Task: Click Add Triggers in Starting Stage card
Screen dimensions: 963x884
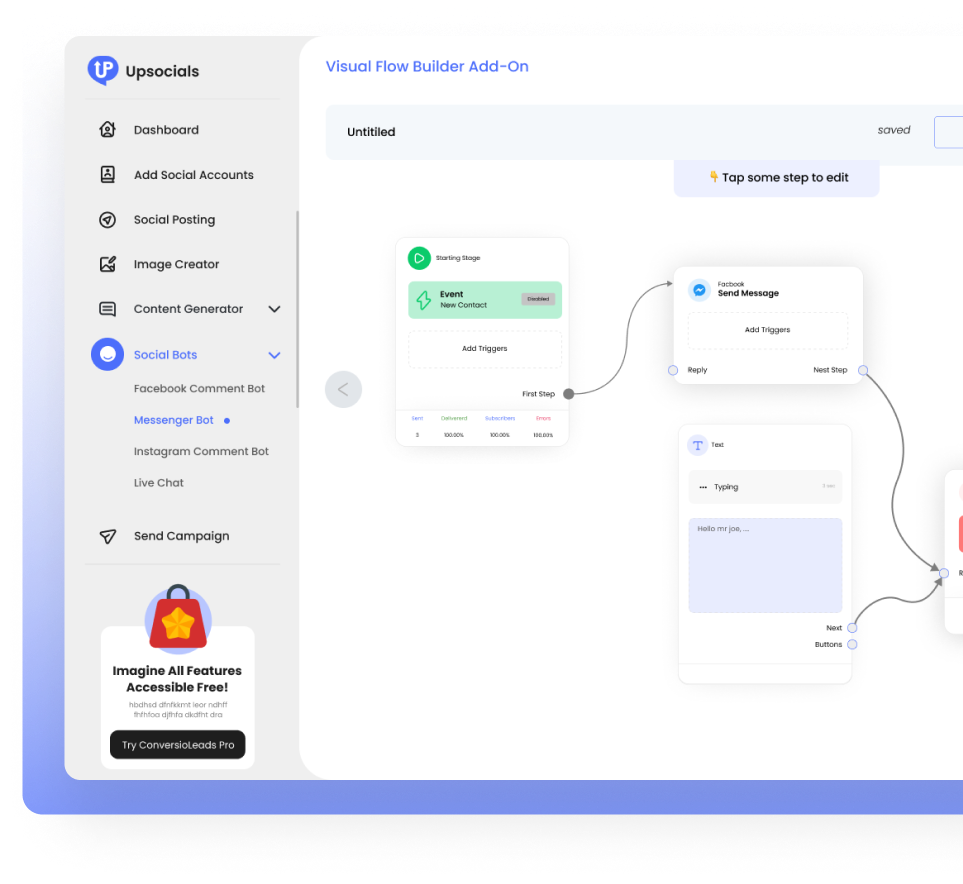Action: coord(485,349)
